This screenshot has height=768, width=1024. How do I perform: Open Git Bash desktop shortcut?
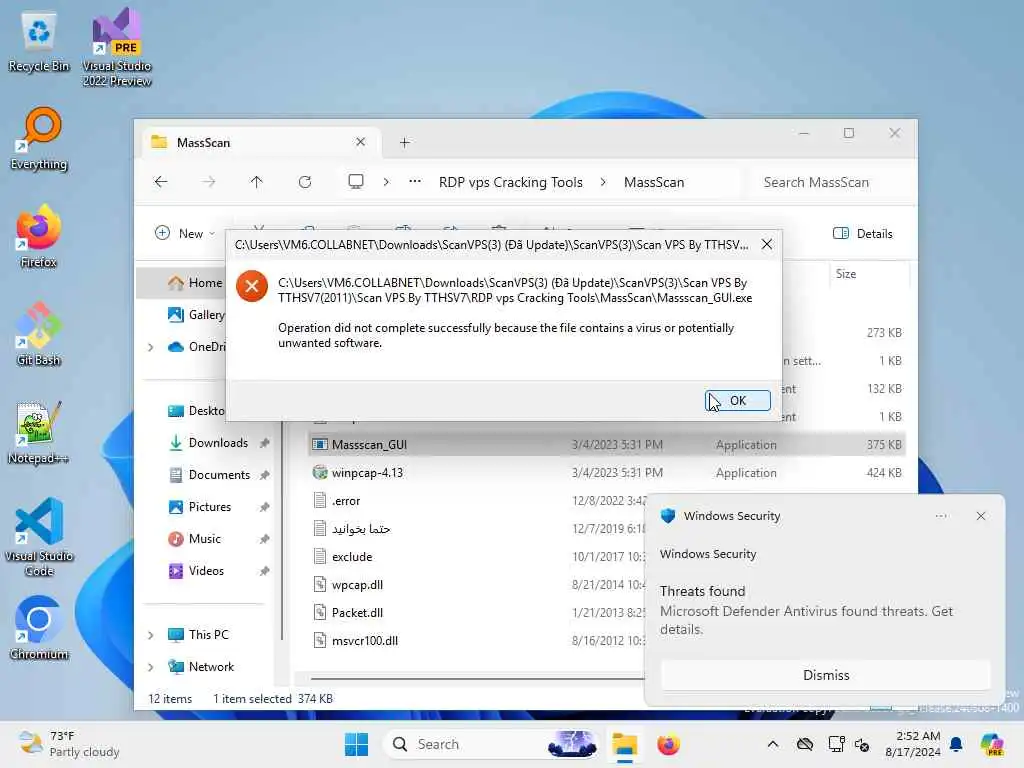(x=39, y=334)
